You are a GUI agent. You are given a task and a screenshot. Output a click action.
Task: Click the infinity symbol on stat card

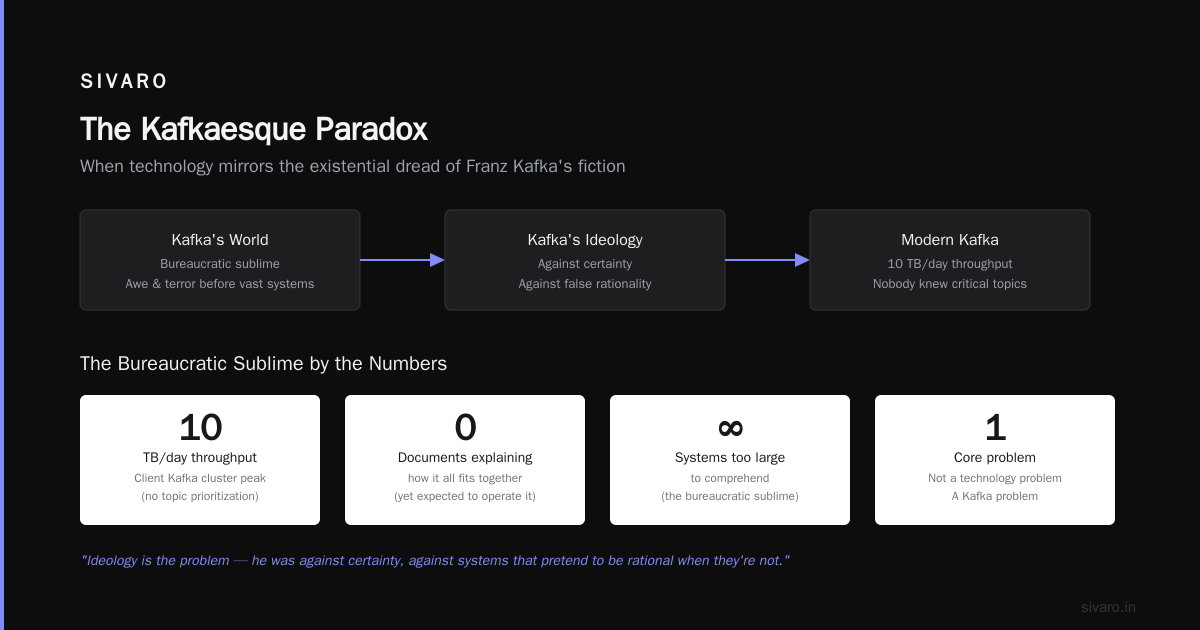[730, 427]
